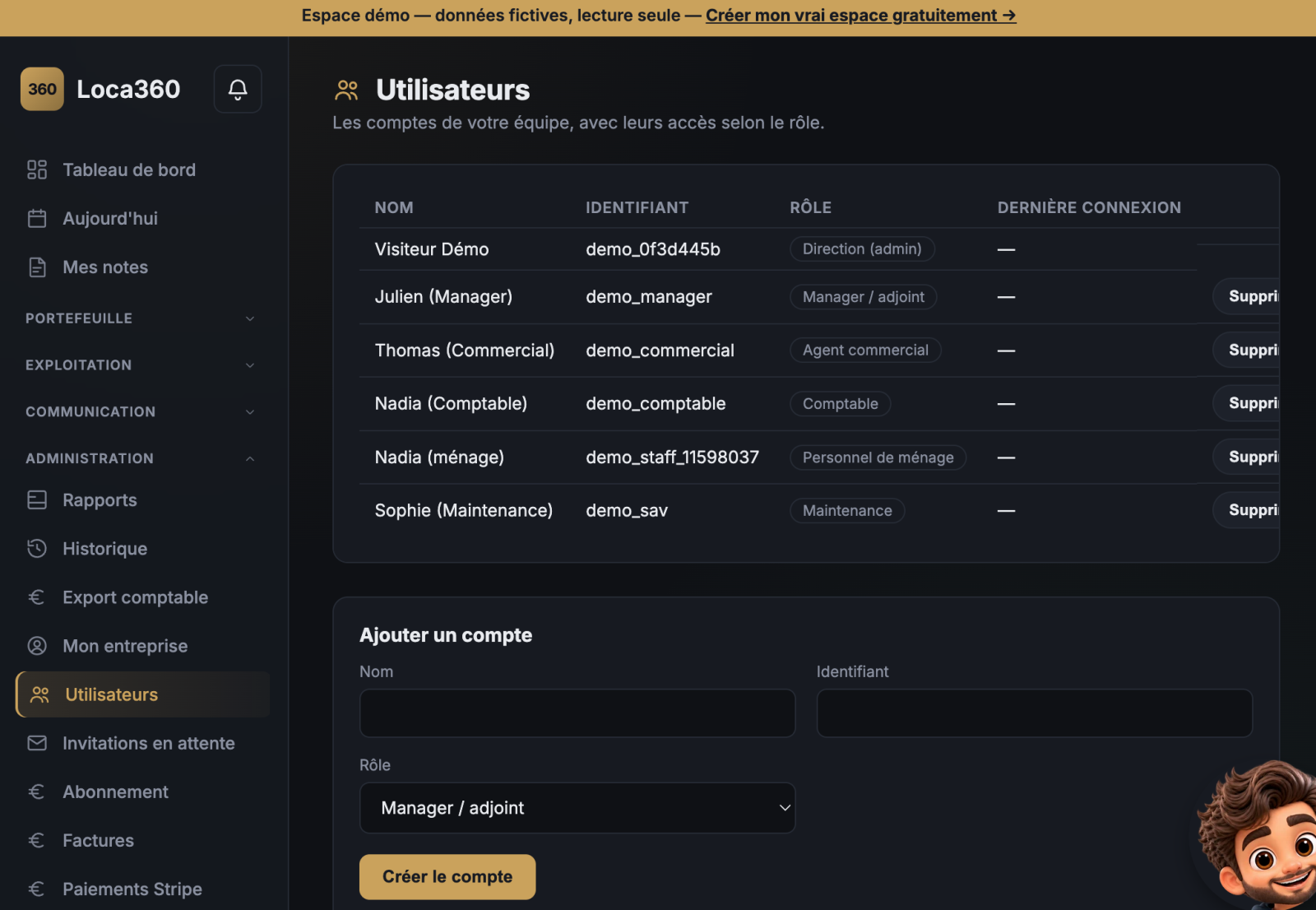Click the users icon beside page title
Viewport: 1316px width, 910px height.
coord(346,90)
